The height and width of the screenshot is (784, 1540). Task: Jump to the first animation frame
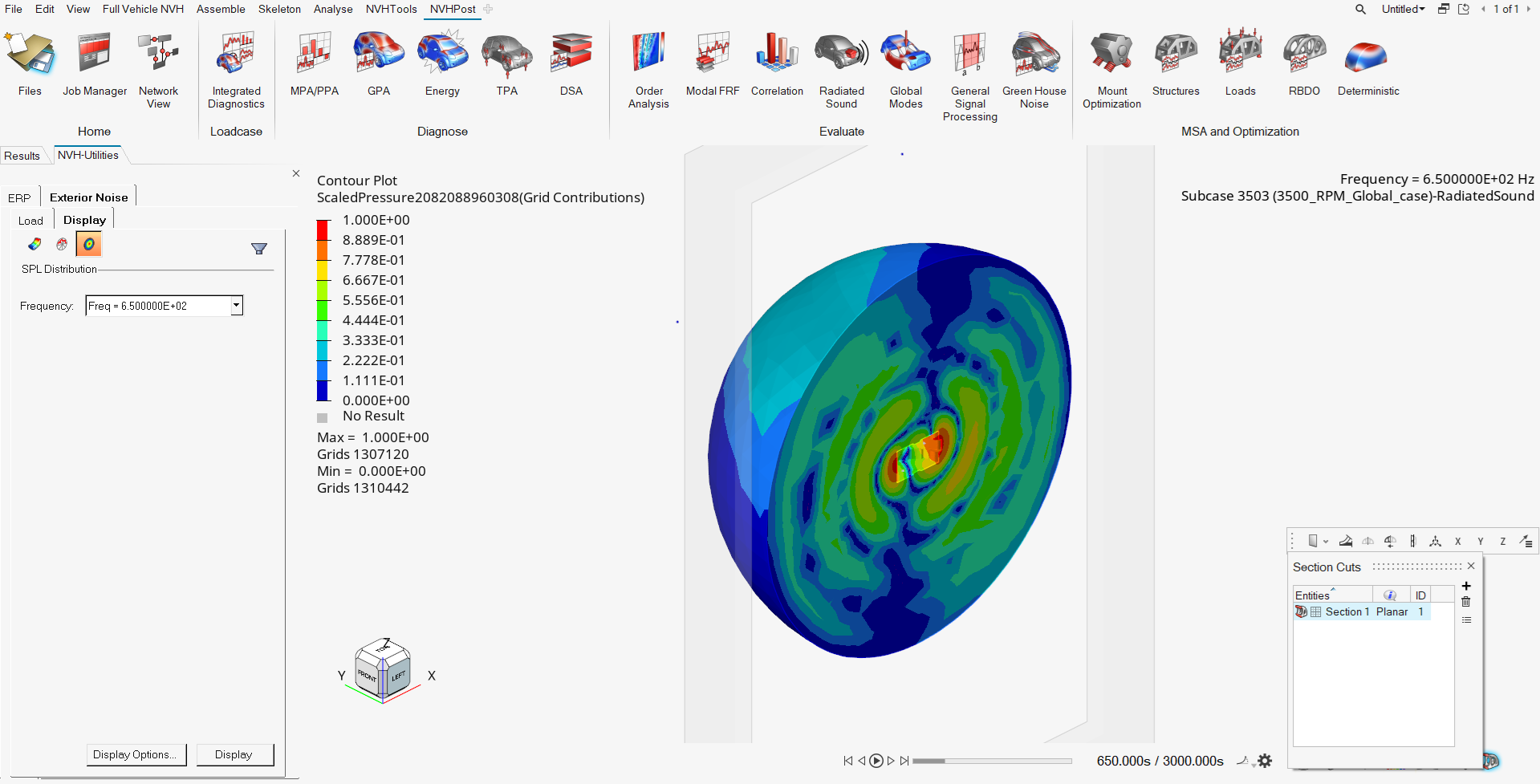click(848, 761)
